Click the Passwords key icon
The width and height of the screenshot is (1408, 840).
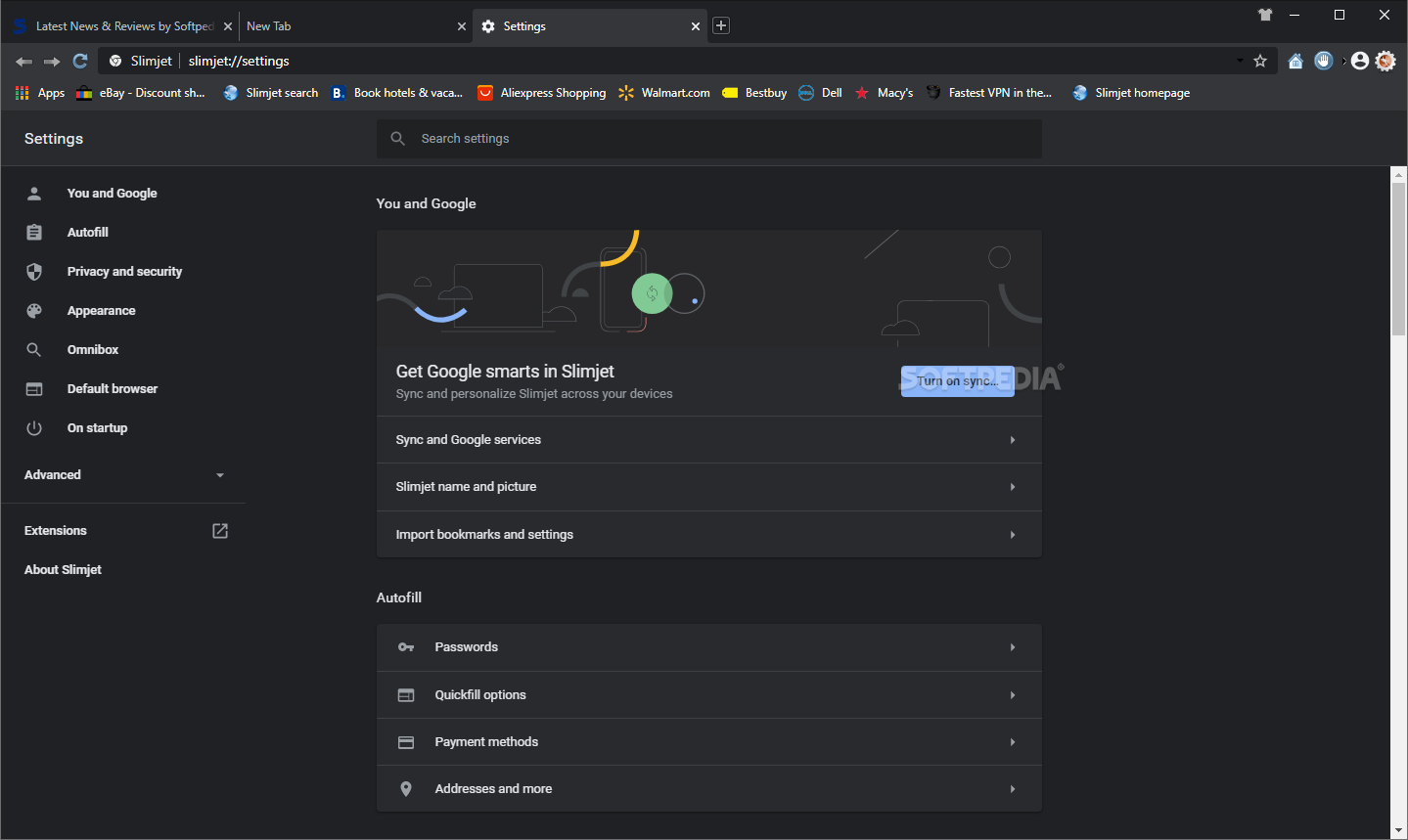pos(406,647)
